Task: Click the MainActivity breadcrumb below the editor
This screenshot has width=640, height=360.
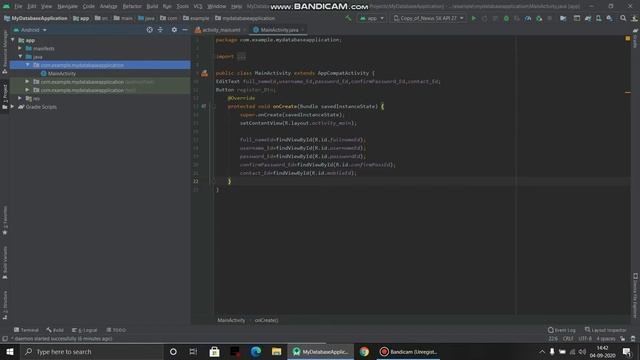Action: point(231,320)
